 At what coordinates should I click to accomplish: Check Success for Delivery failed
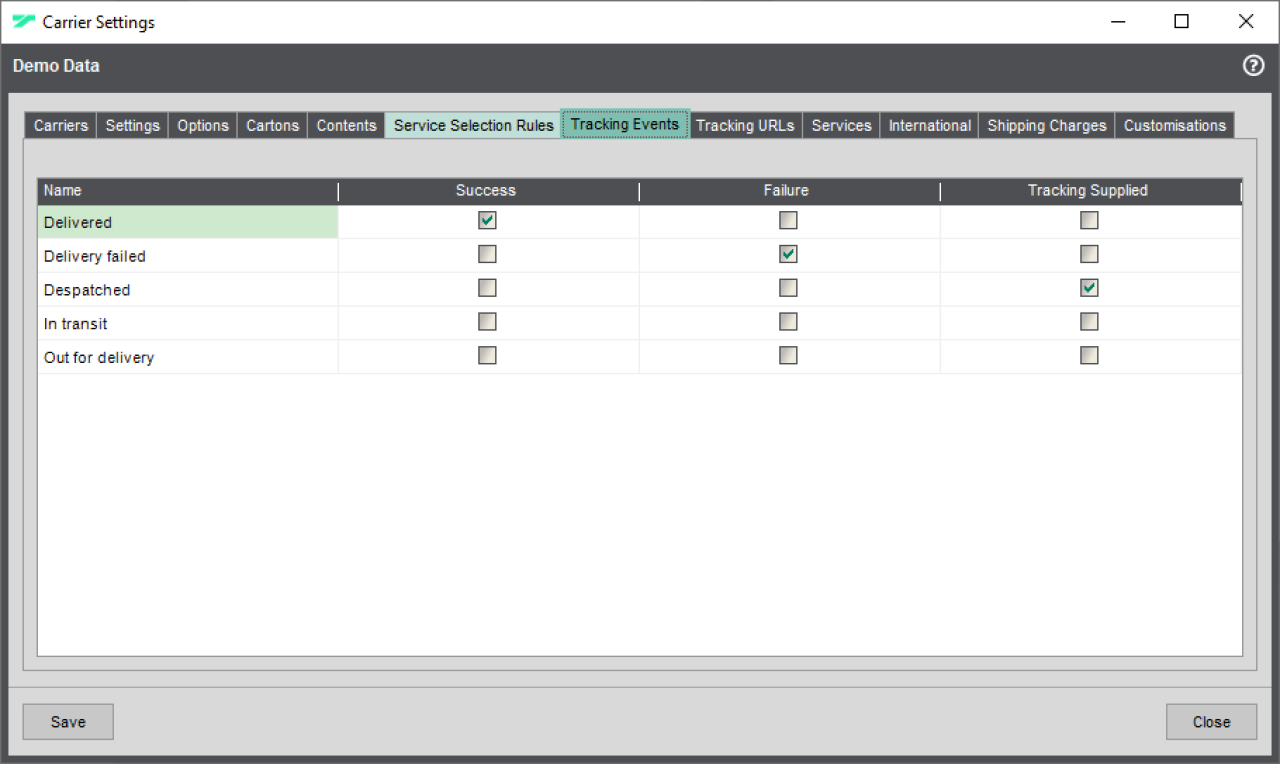(x=487, y=254)
